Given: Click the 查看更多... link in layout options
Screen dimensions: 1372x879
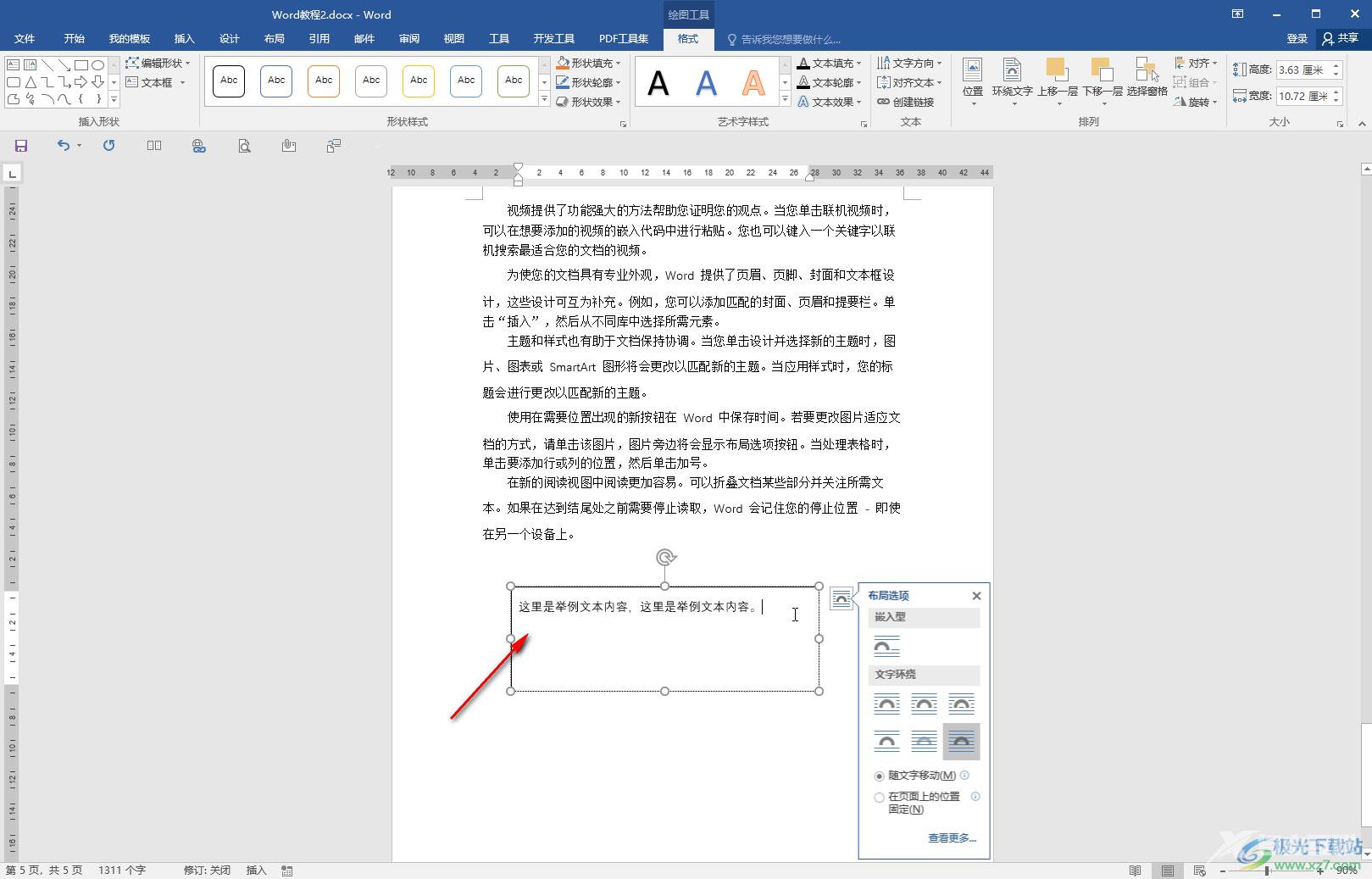Looking at the screenshot, I should pyautogui.click(x=952, y=838).
